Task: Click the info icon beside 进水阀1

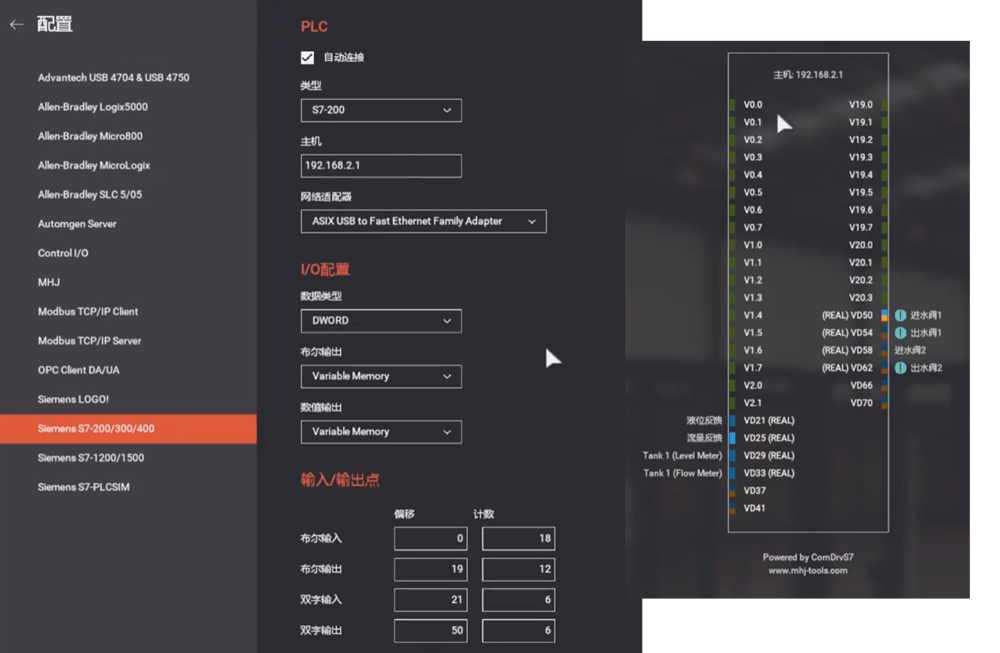Action: 900,315
